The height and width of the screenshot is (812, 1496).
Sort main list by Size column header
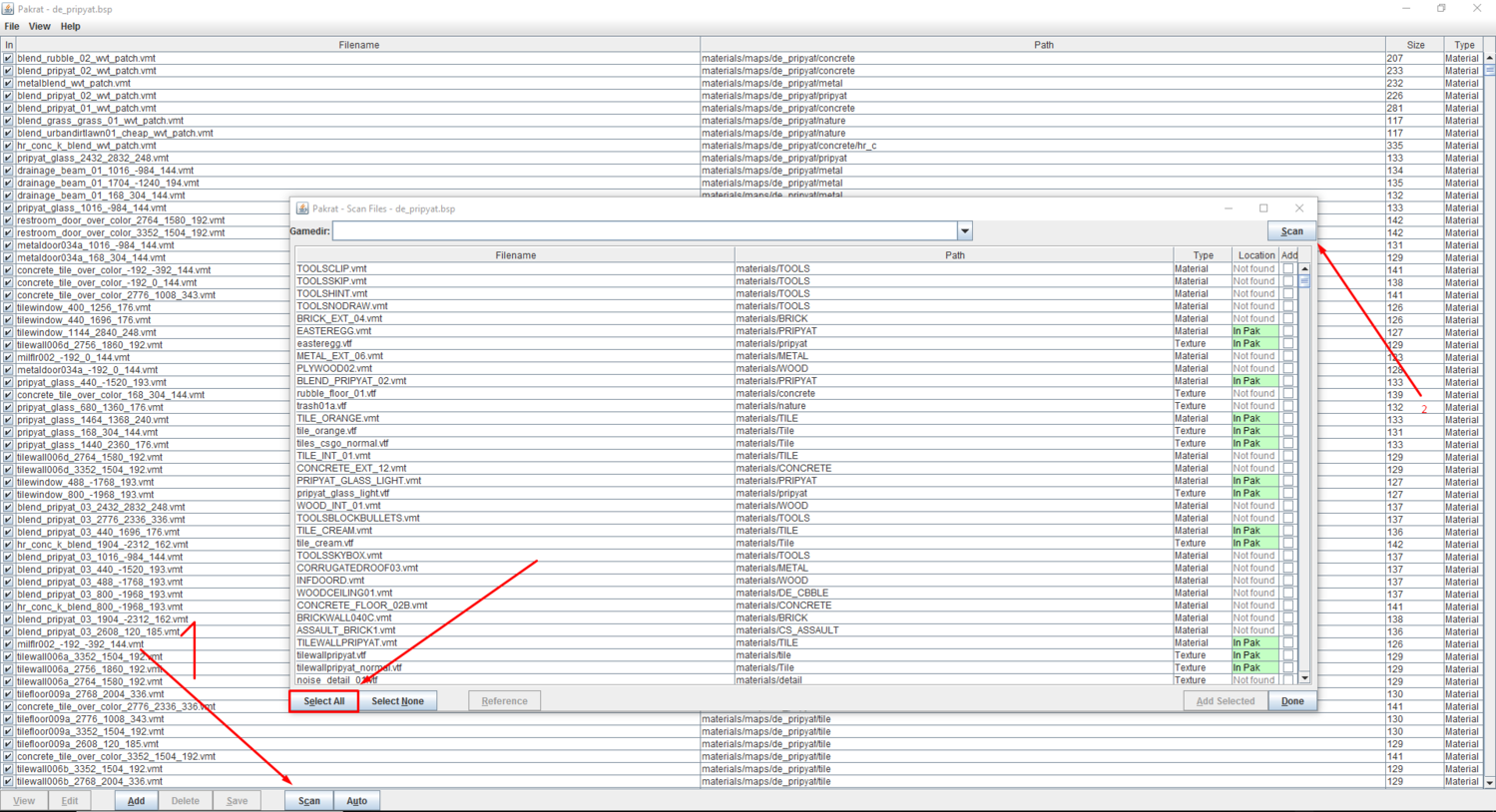(x=1415, y=45)
